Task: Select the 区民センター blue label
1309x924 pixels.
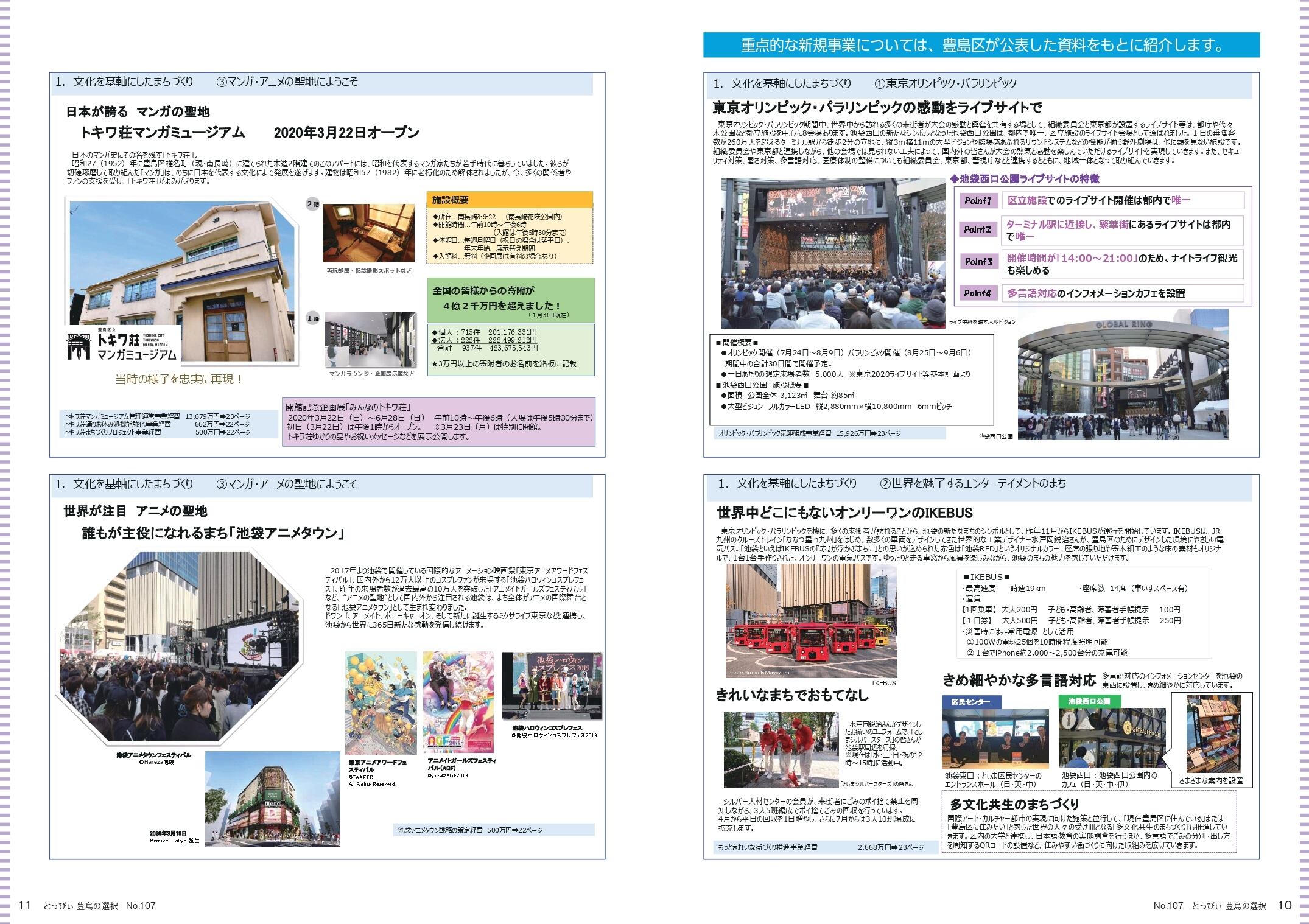Action: pyautogui.click(x=970, y=701)
